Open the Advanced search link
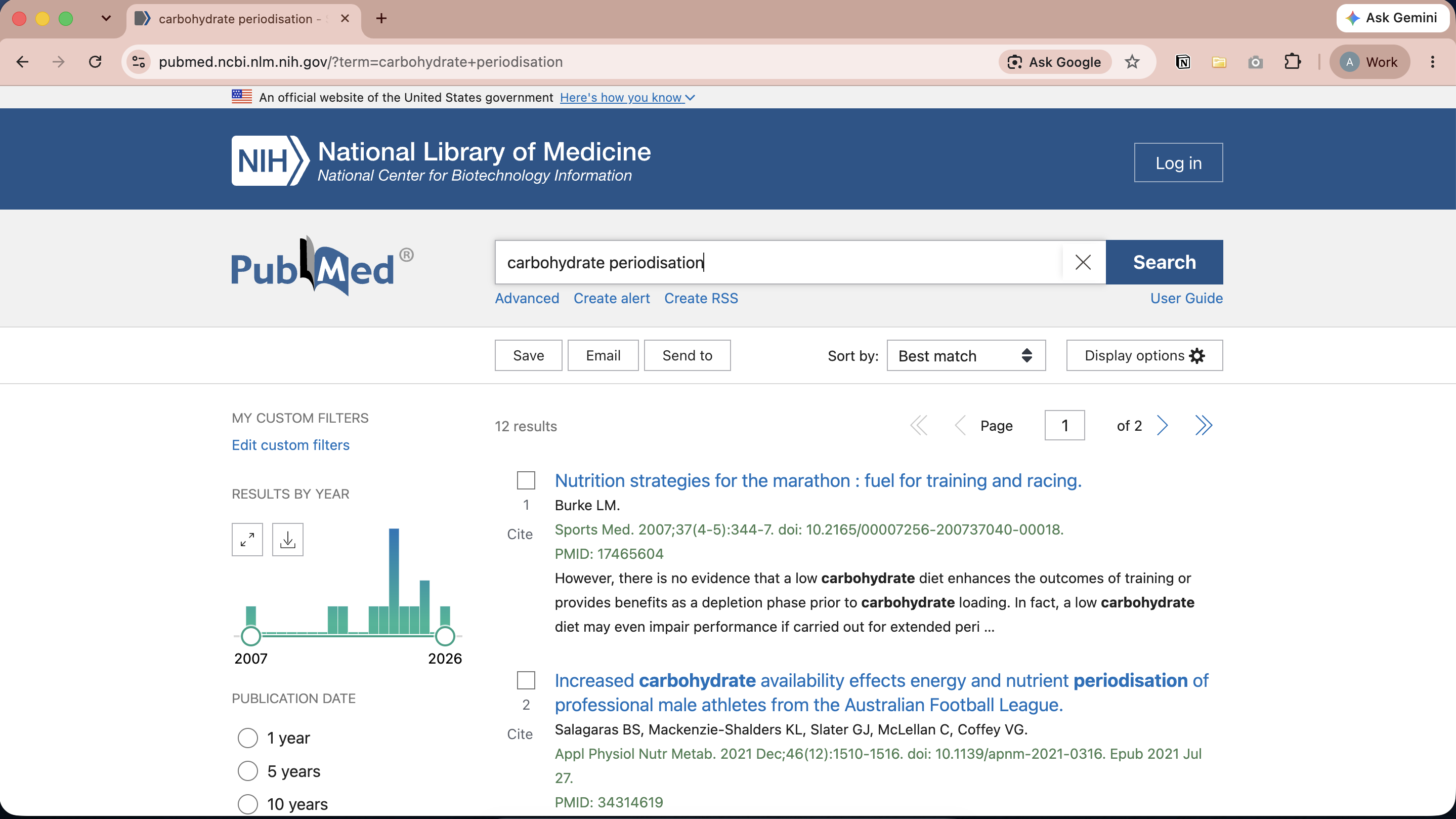Image resolution: width=1456 pixels, height=819 pixels. (527, 298)
